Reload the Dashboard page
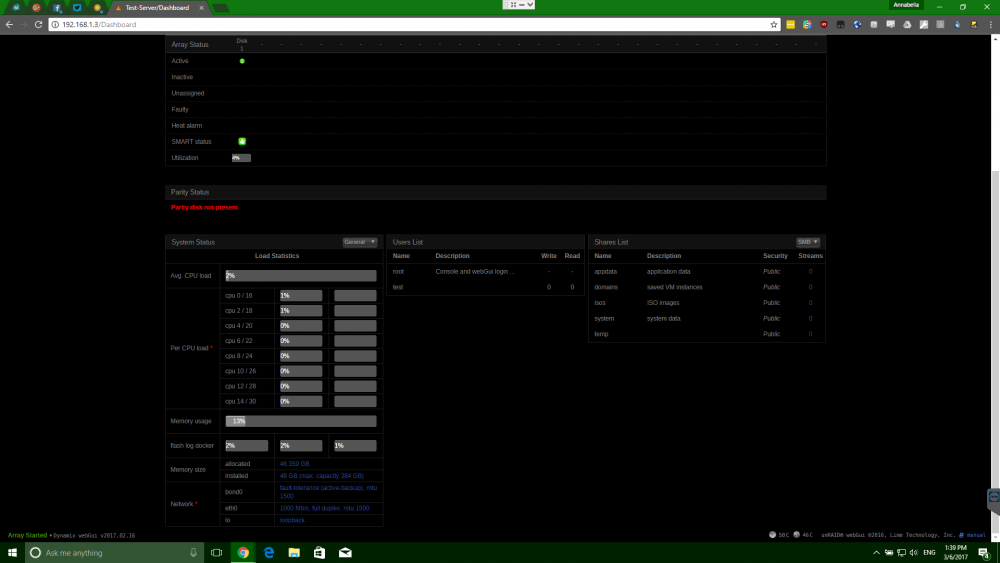Screen dimensions: 1000x563 (38, 24)
